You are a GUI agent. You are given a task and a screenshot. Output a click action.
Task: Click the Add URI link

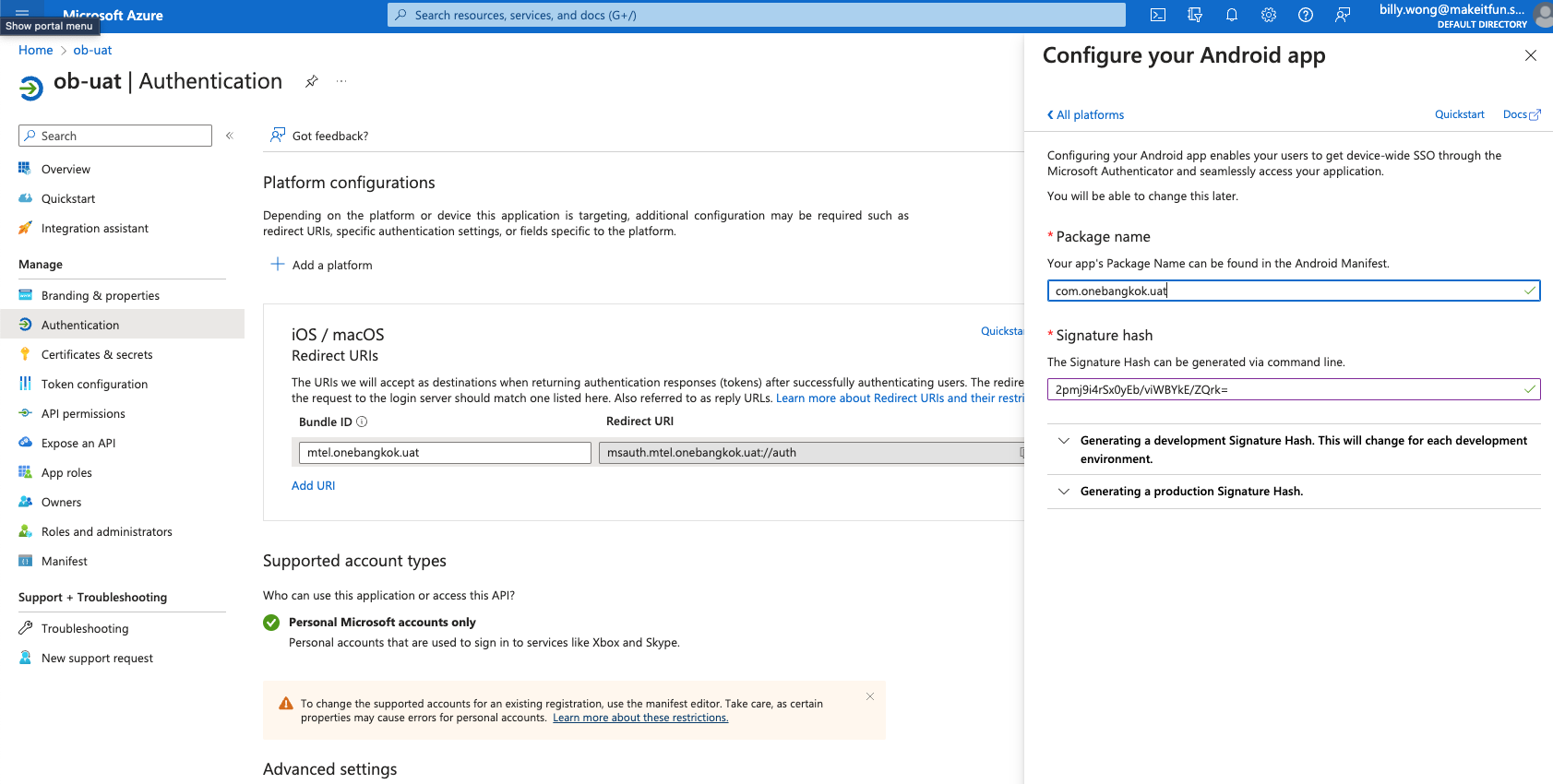coord(314,485)
